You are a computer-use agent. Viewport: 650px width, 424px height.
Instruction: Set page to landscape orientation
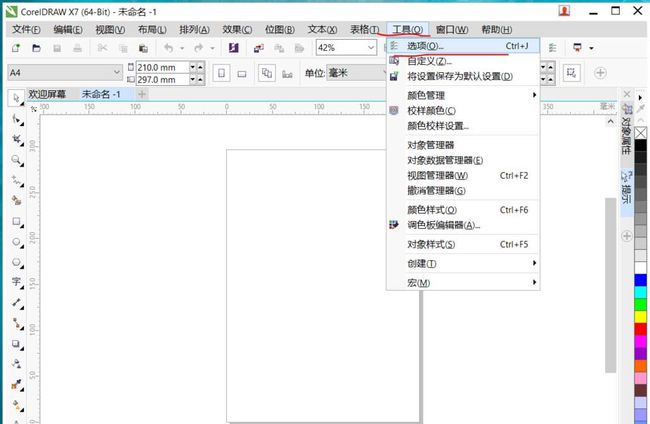pyautogui.click(x=242, y=74)
